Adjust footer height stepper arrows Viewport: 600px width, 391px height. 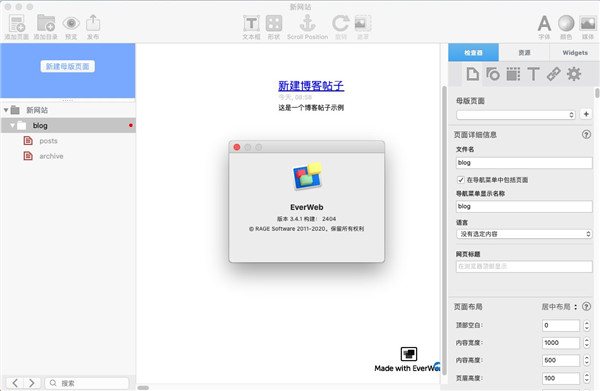point(587,378)
